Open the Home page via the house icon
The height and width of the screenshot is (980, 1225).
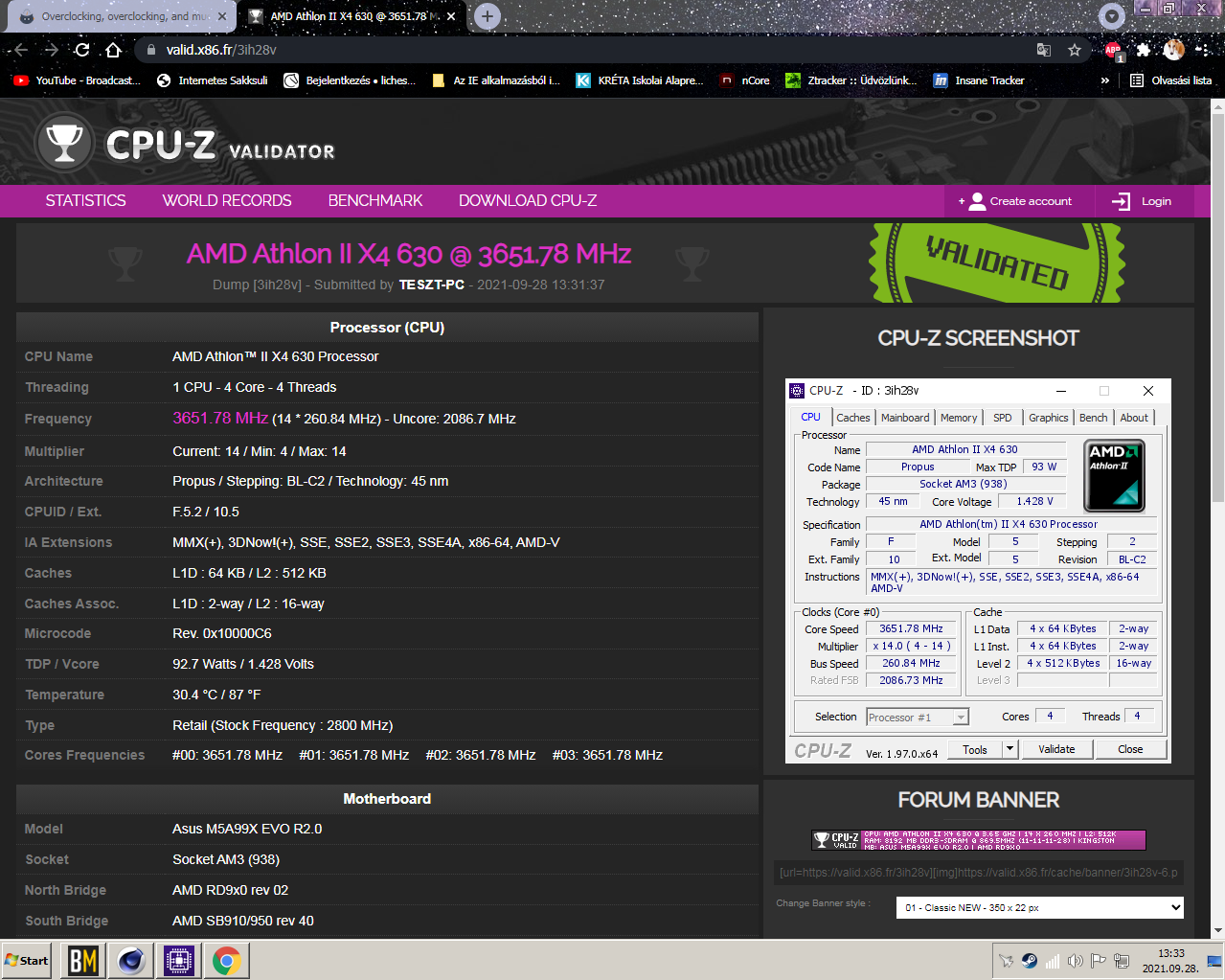click(113, 50)
